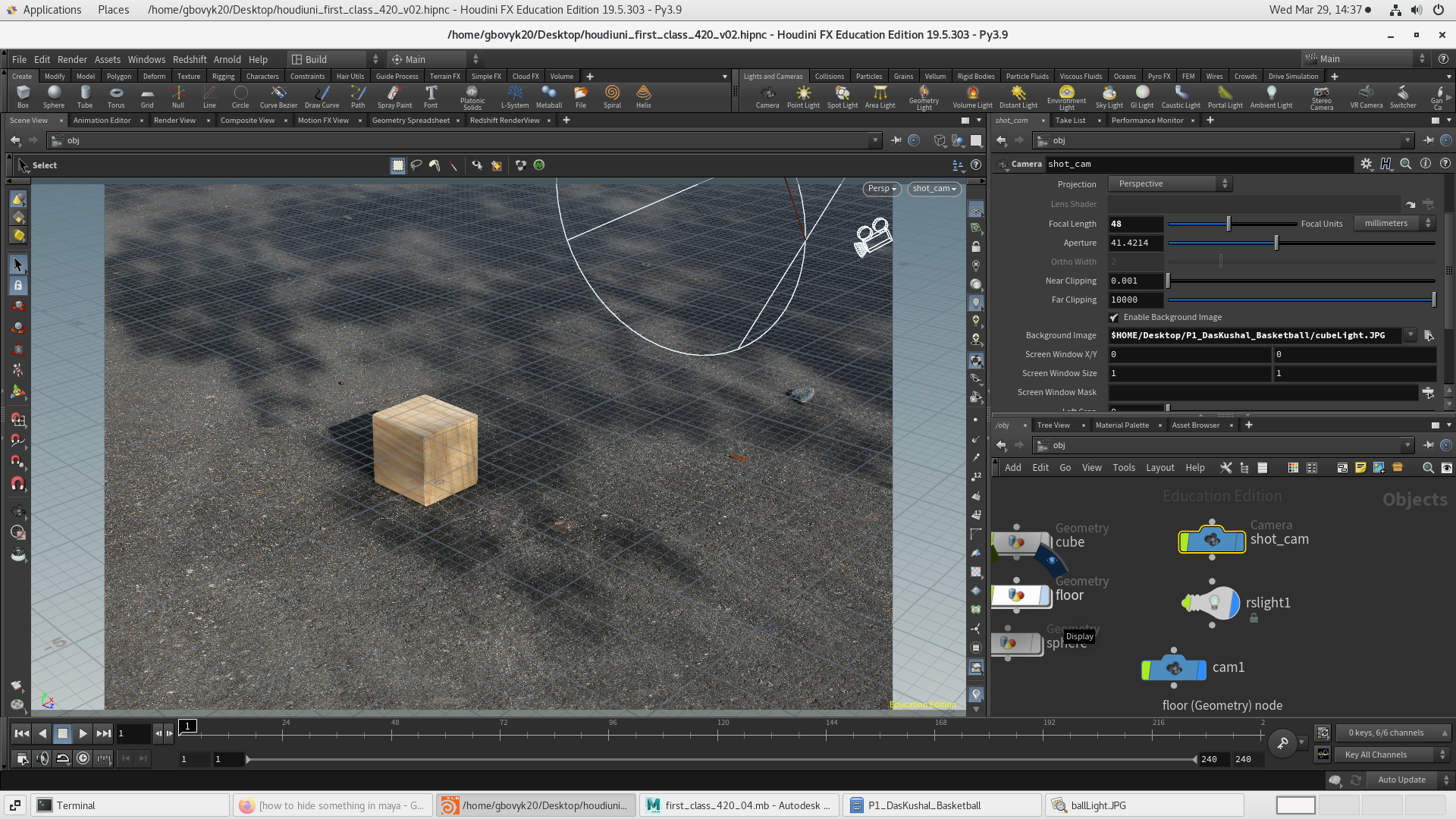Toggle the viewport lock camera button
Screen dimensions: 1456x819
coord(976,247)
